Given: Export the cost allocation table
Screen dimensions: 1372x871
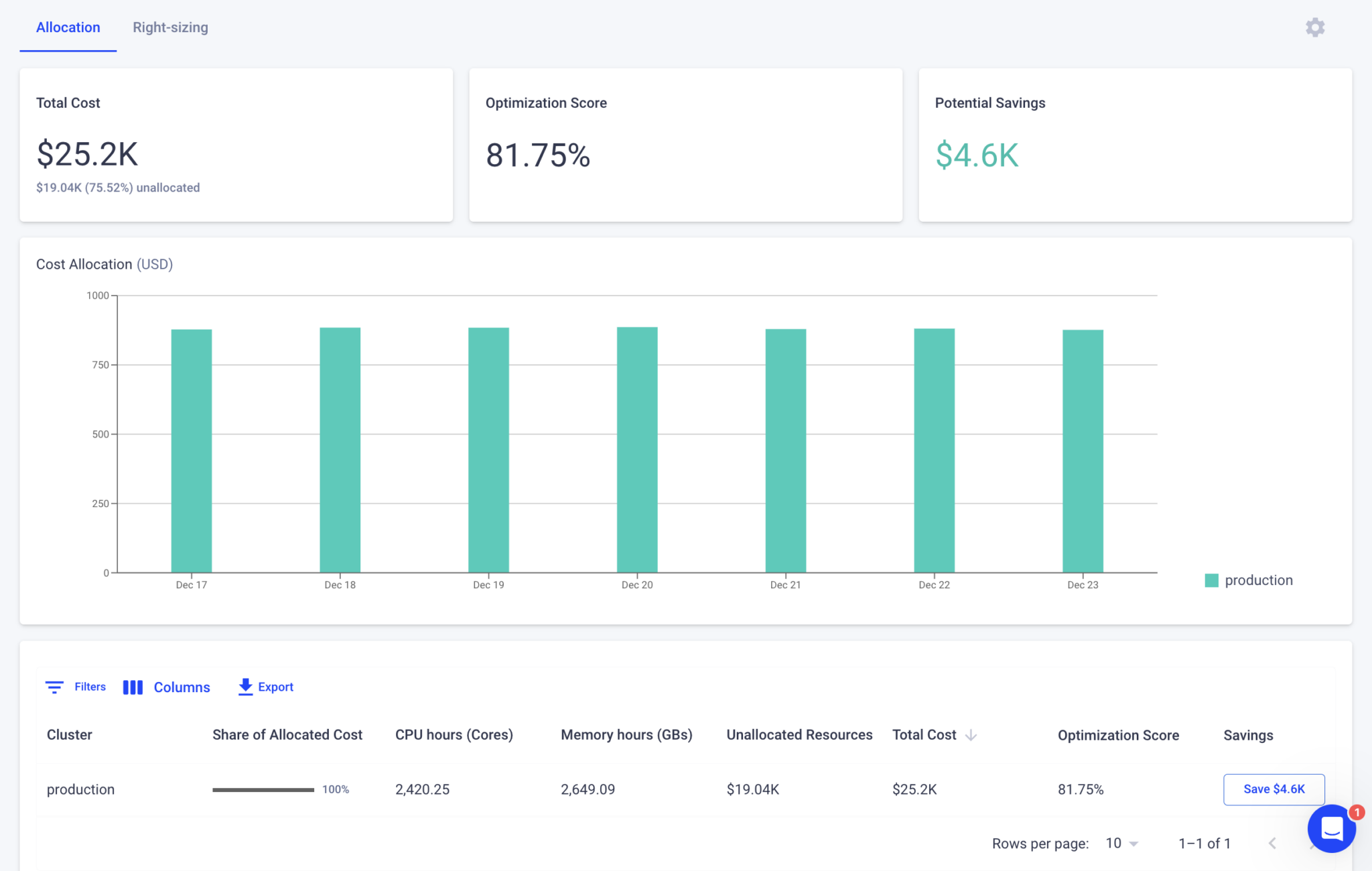Looking at the screenshot, I should (265, 687).
